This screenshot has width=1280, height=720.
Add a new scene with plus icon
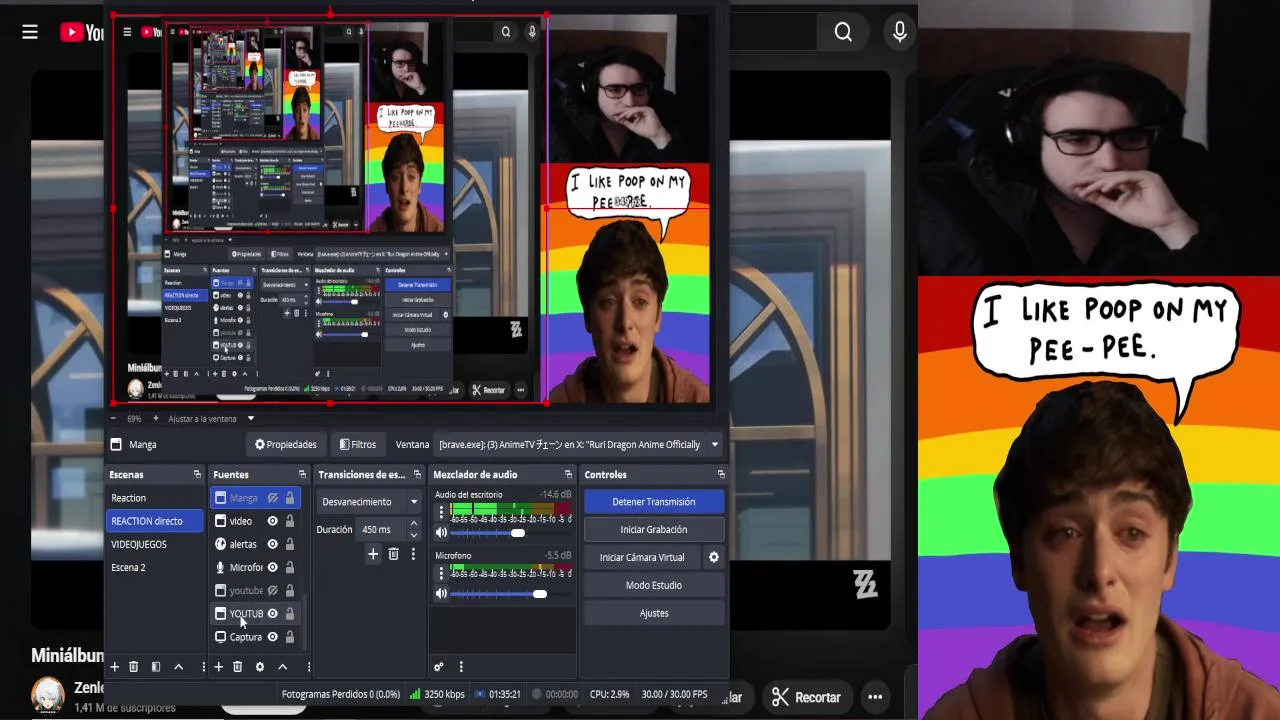click(114, 667)
